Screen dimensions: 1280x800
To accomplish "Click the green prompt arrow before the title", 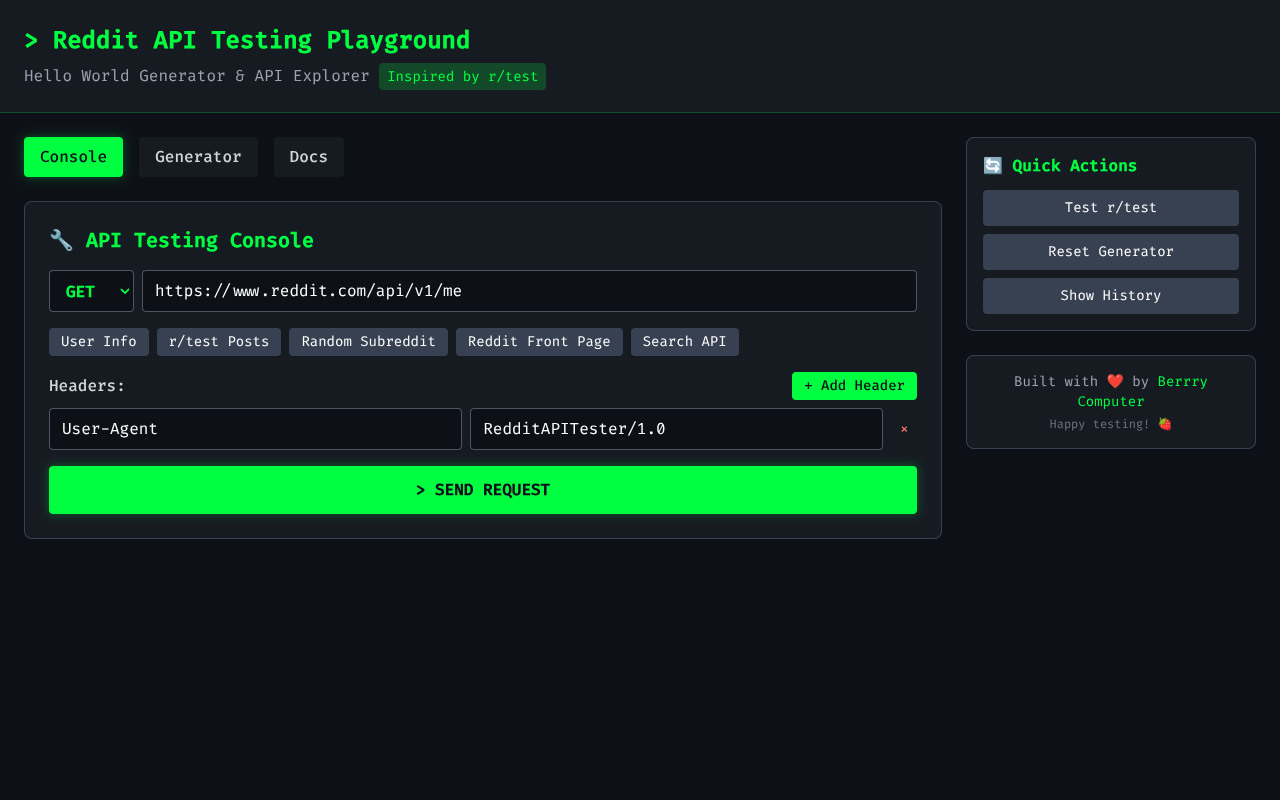I will (x=31, y=40).
